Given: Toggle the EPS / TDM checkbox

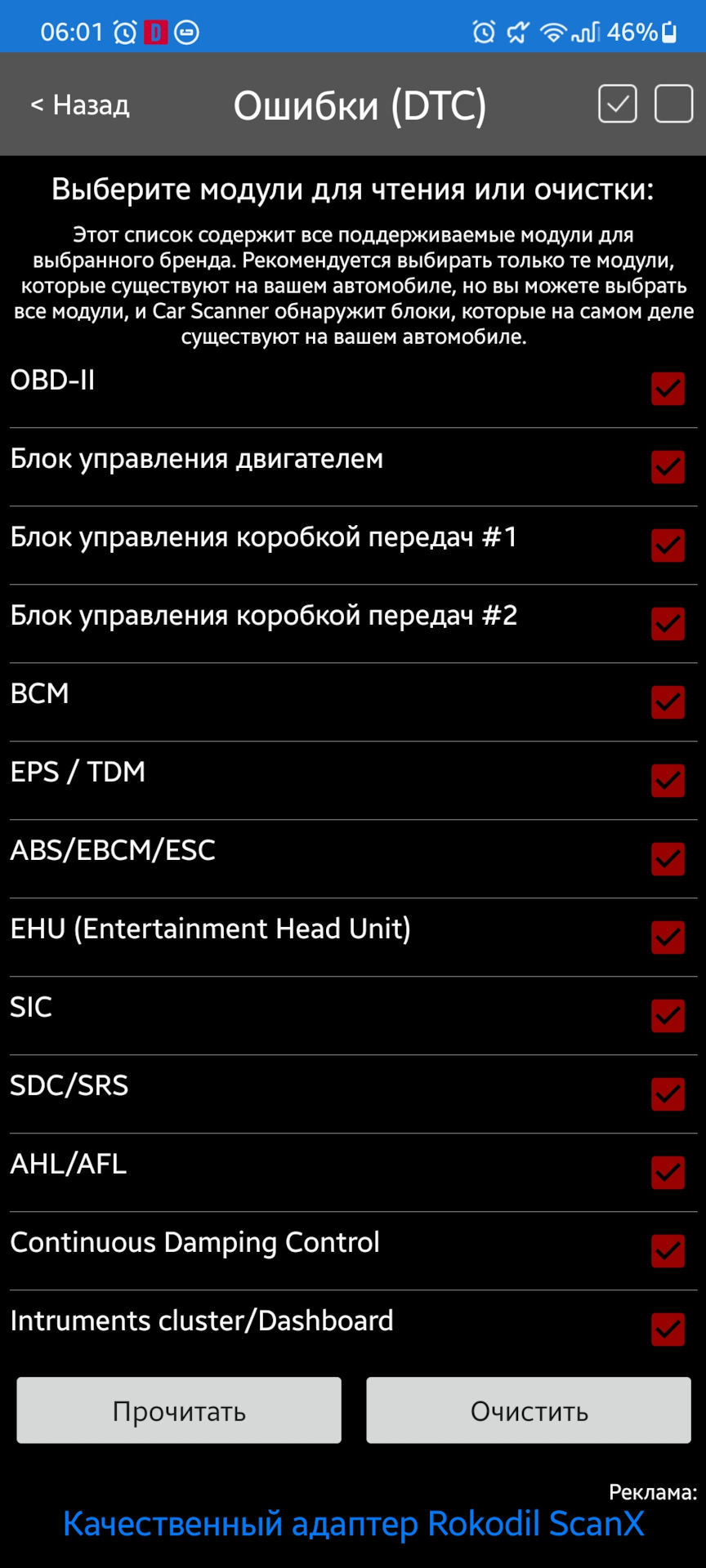Looking at the screenshot, I should point(668,781).
